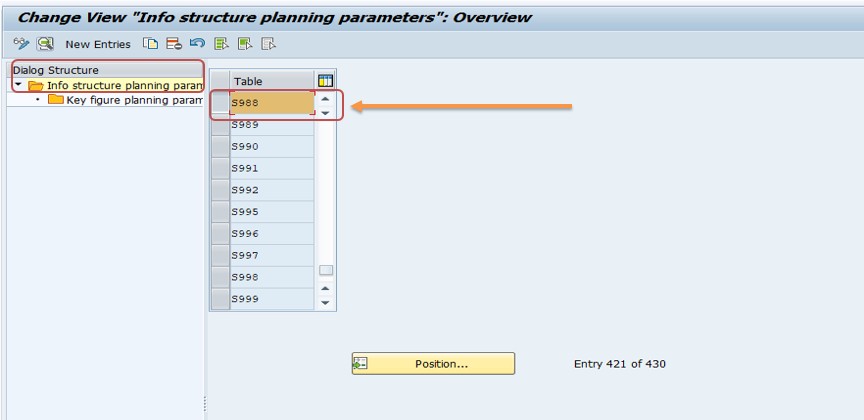Open Key figure planning parameters folder
Image resolution: width=864 pixels, height=420 pixels.
55,100
